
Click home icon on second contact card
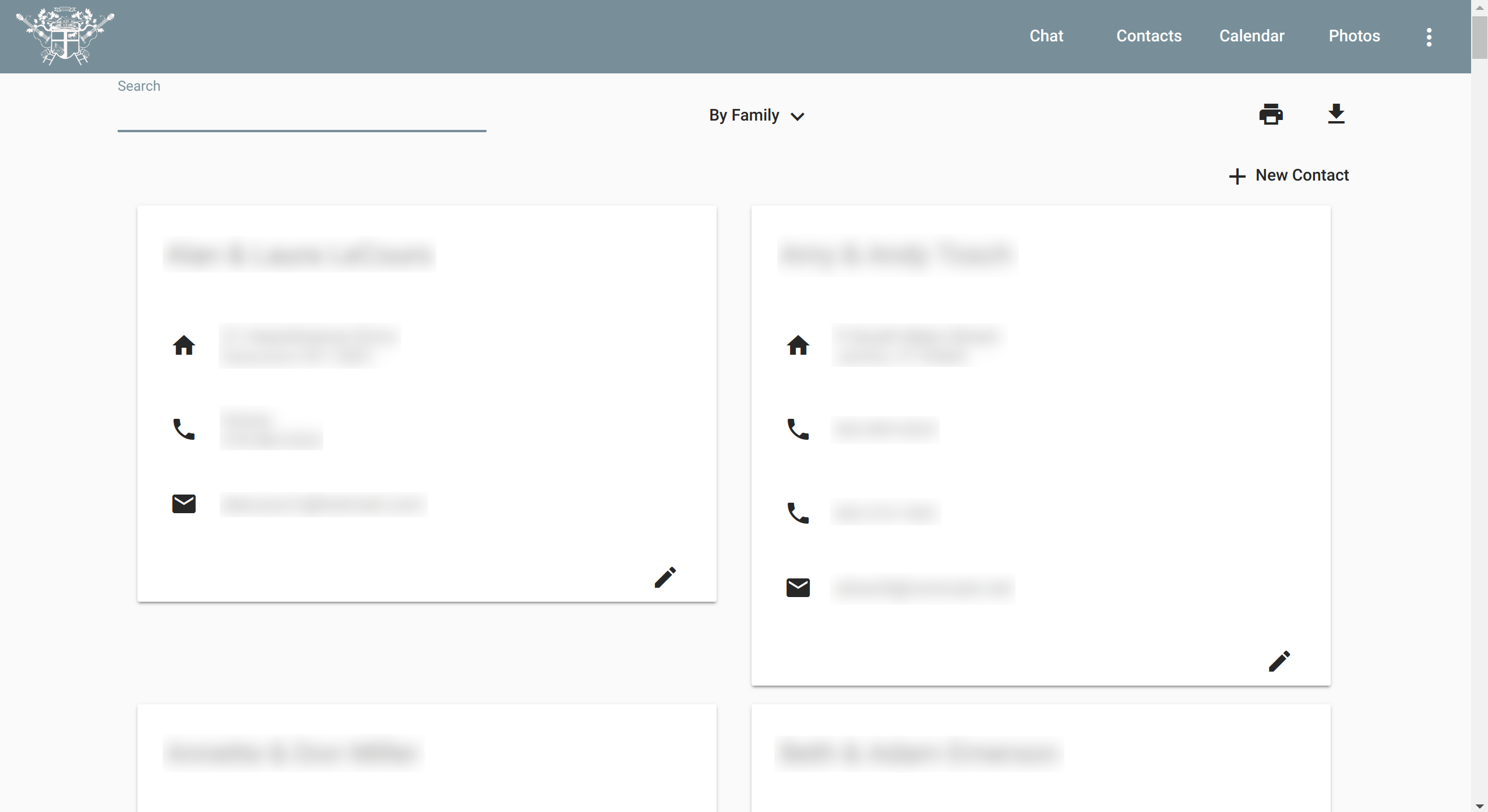coord(798,345)
